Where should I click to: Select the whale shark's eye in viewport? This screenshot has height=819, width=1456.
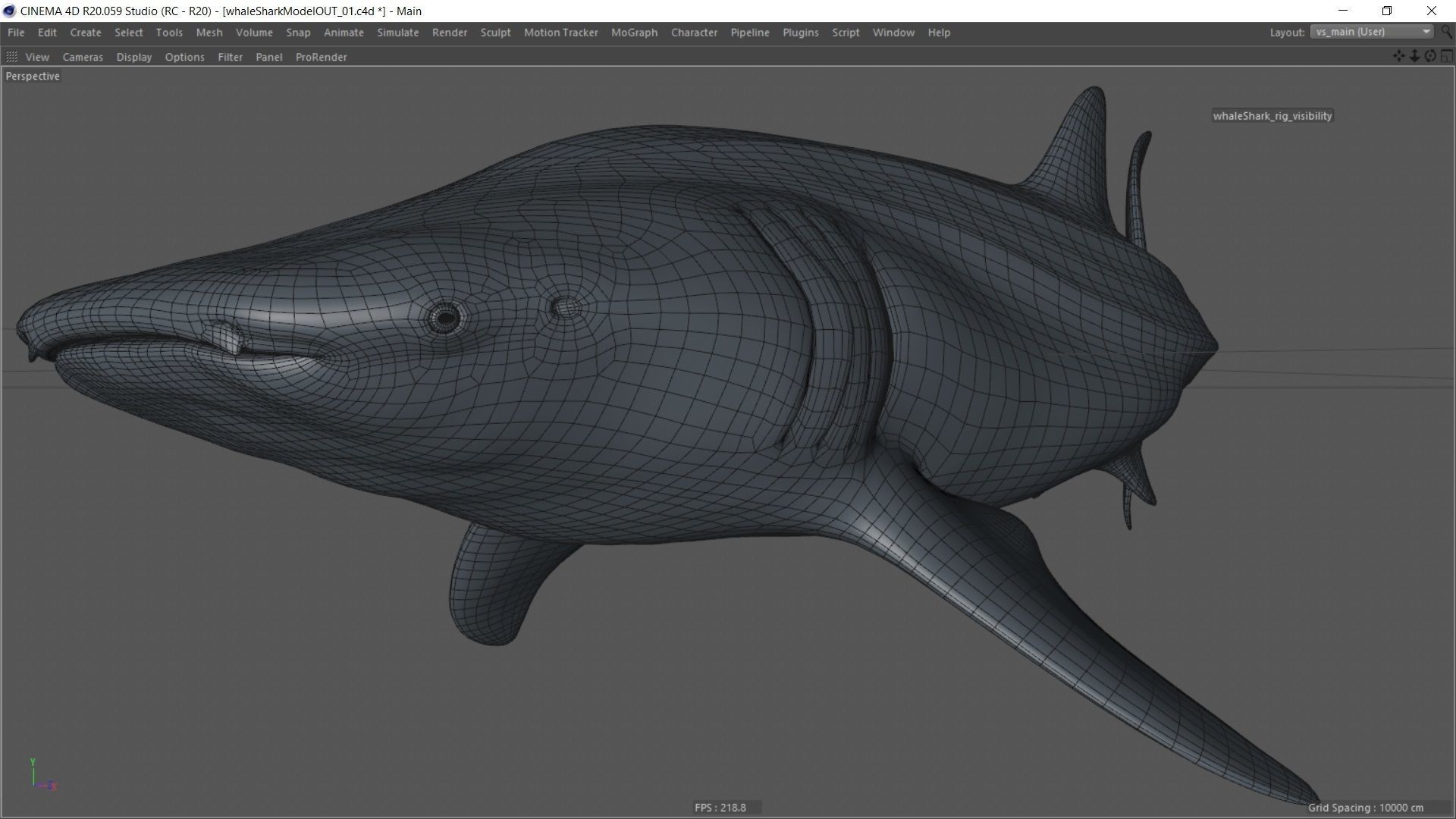pyautogui.click(x=445, y=317)
